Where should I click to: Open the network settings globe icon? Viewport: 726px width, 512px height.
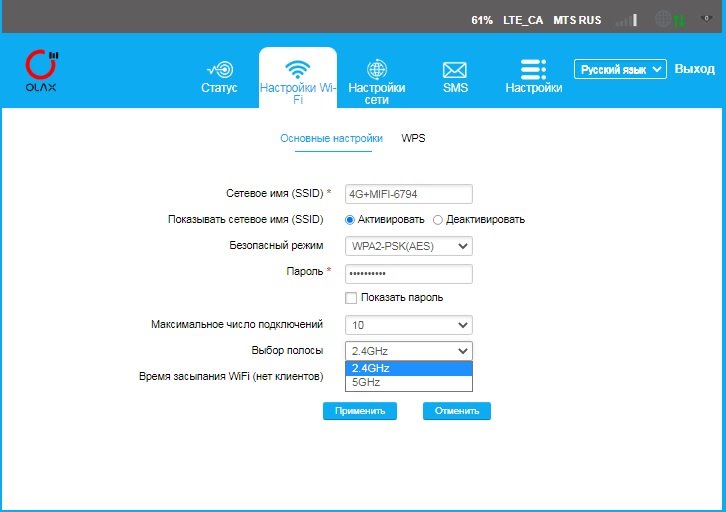point(377,69)
